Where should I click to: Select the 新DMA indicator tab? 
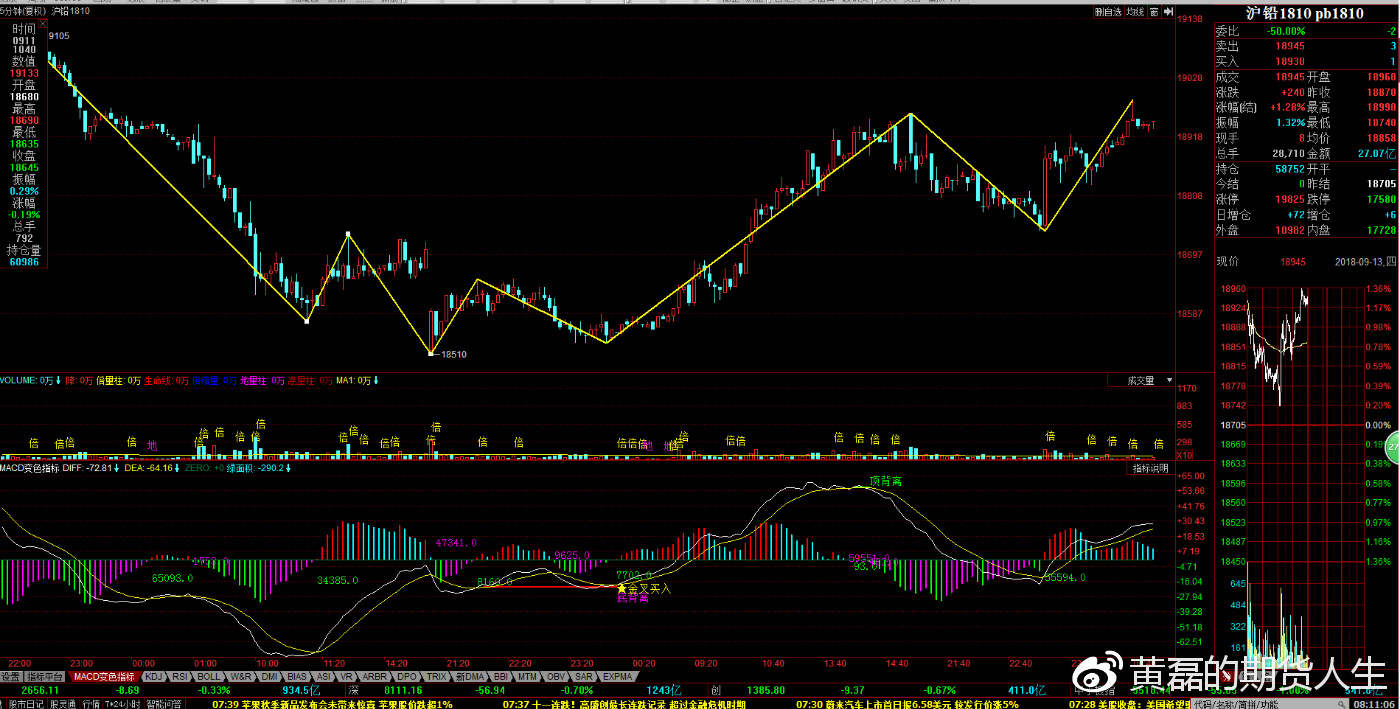470,677
